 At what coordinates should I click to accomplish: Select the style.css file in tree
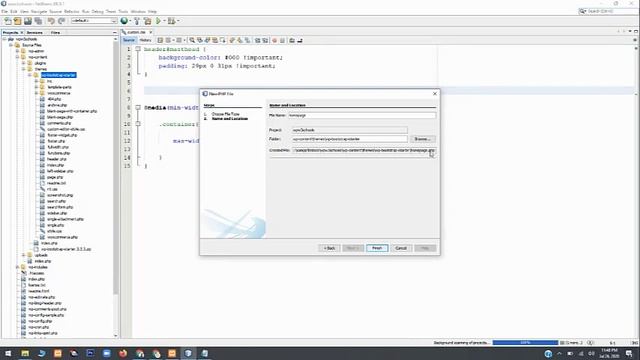point(54,231)
